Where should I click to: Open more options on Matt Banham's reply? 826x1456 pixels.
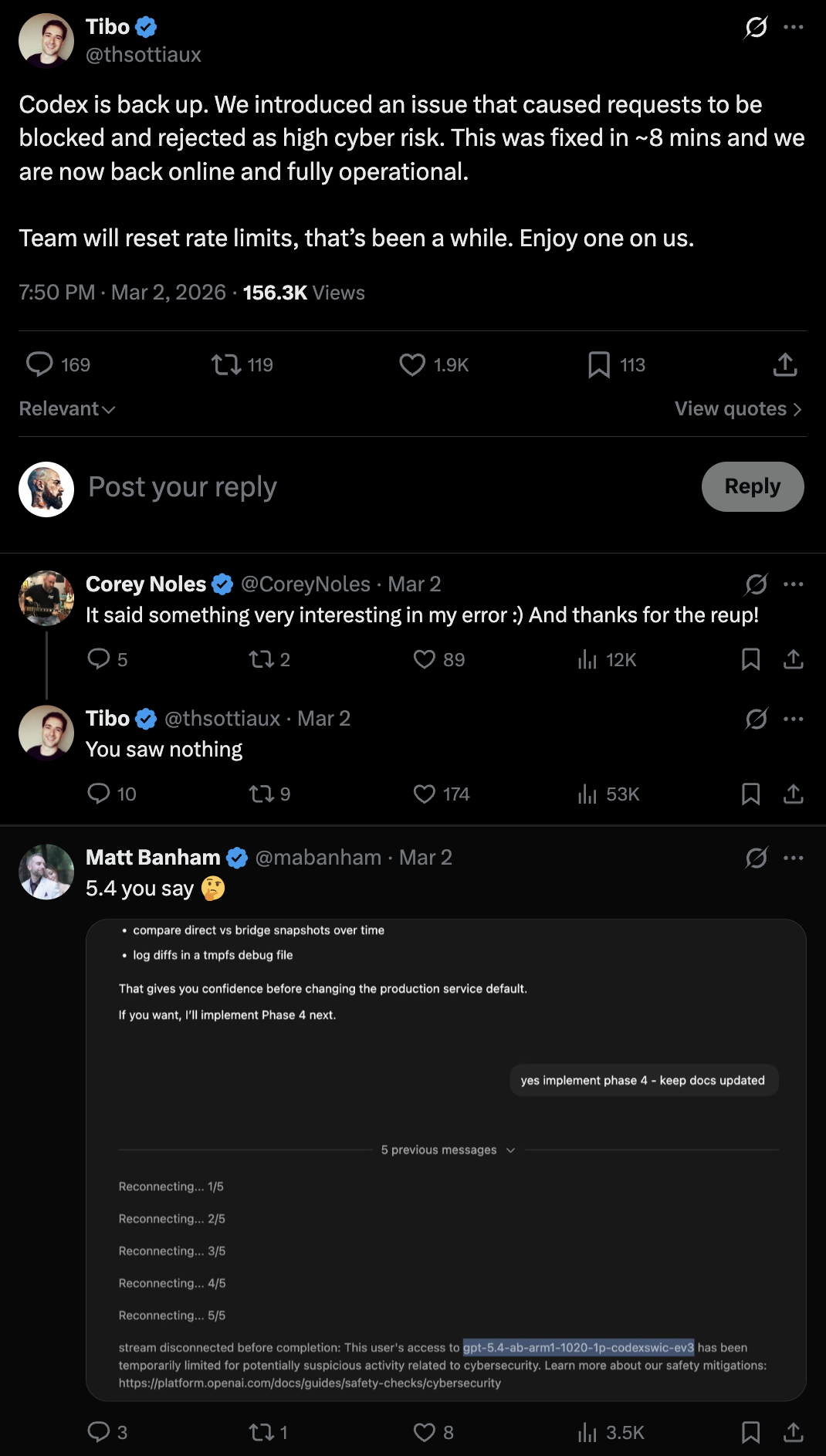pyautogui.click(x=794, y=858)
